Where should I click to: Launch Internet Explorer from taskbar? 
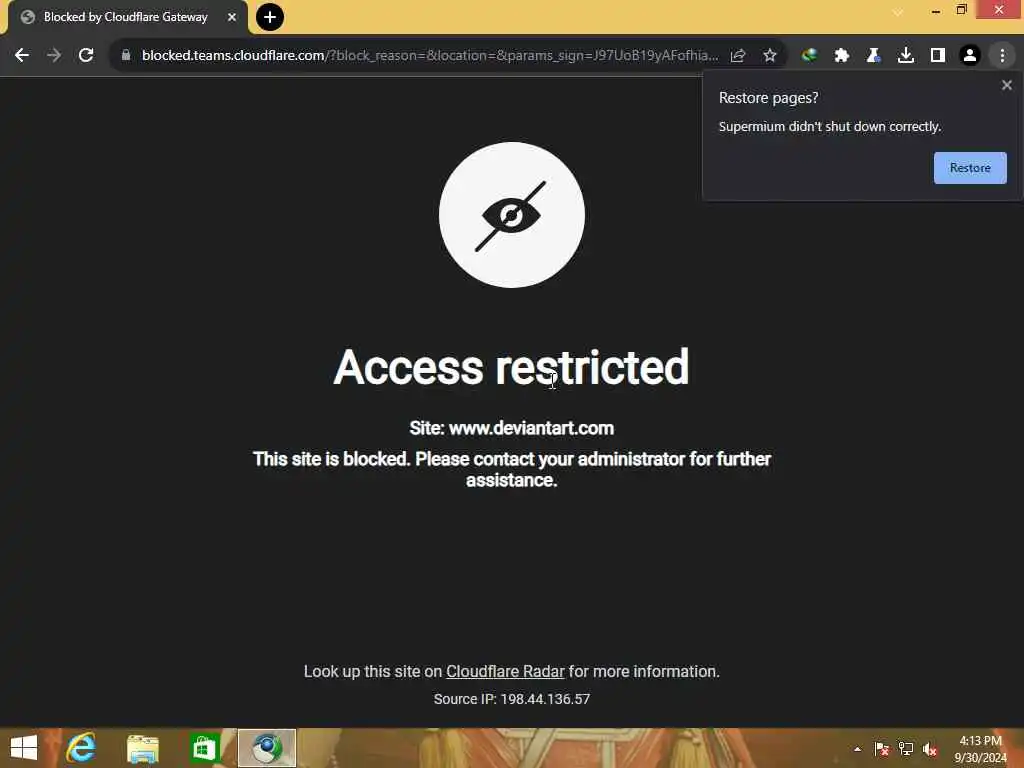[x=81, y=748]
